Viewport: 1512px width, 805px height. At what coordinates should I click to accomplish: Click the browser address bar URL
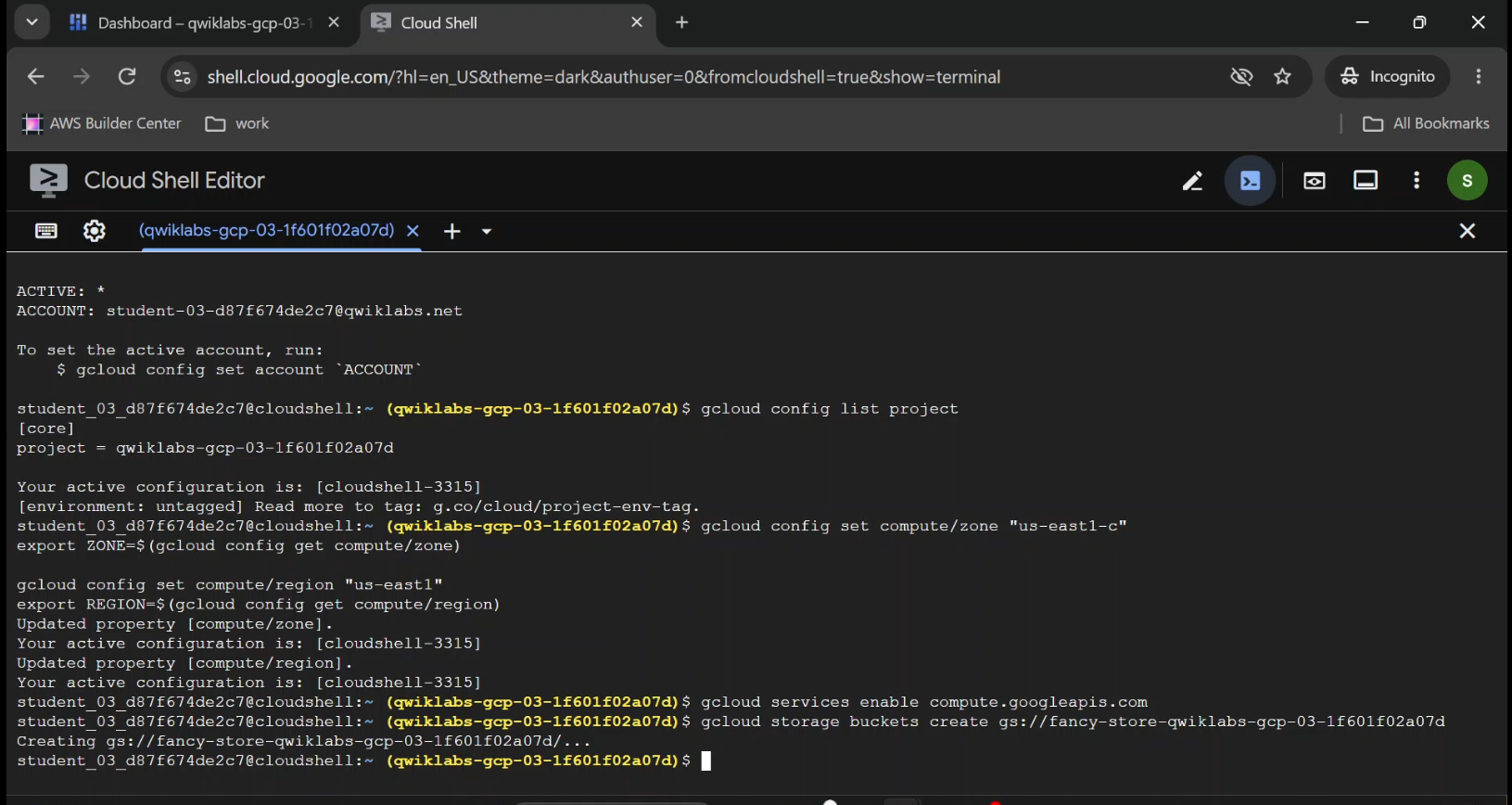pos(604,77)
